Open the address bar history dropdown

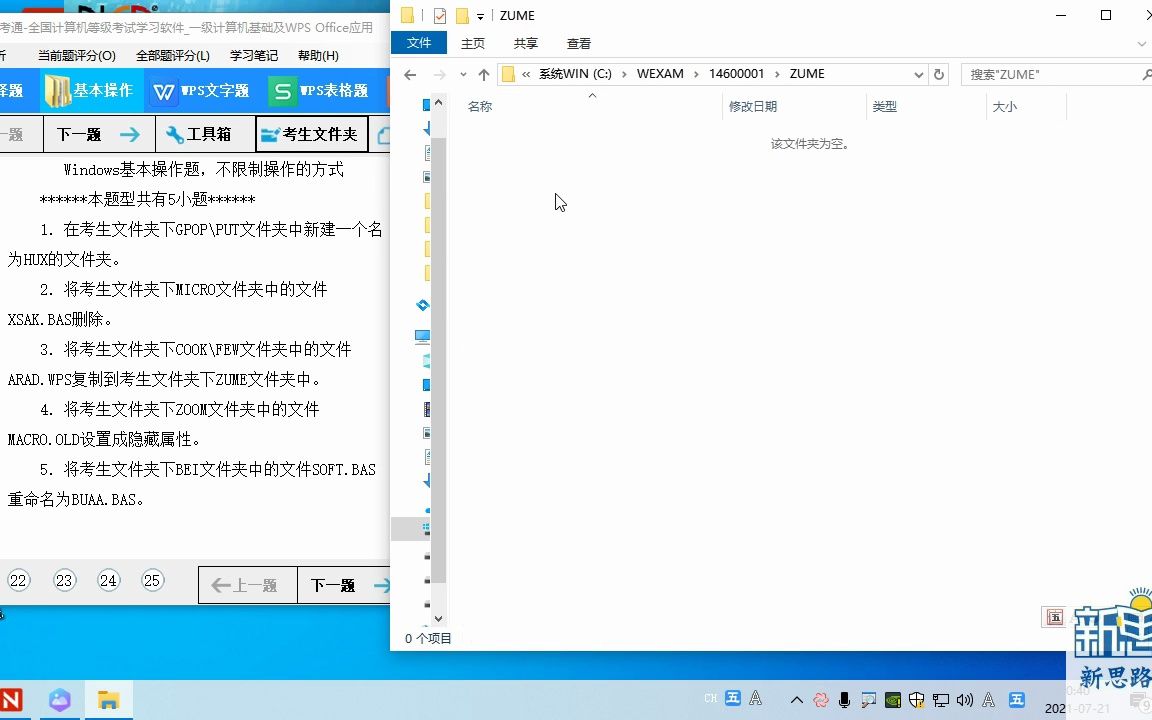tap(917, 74)
